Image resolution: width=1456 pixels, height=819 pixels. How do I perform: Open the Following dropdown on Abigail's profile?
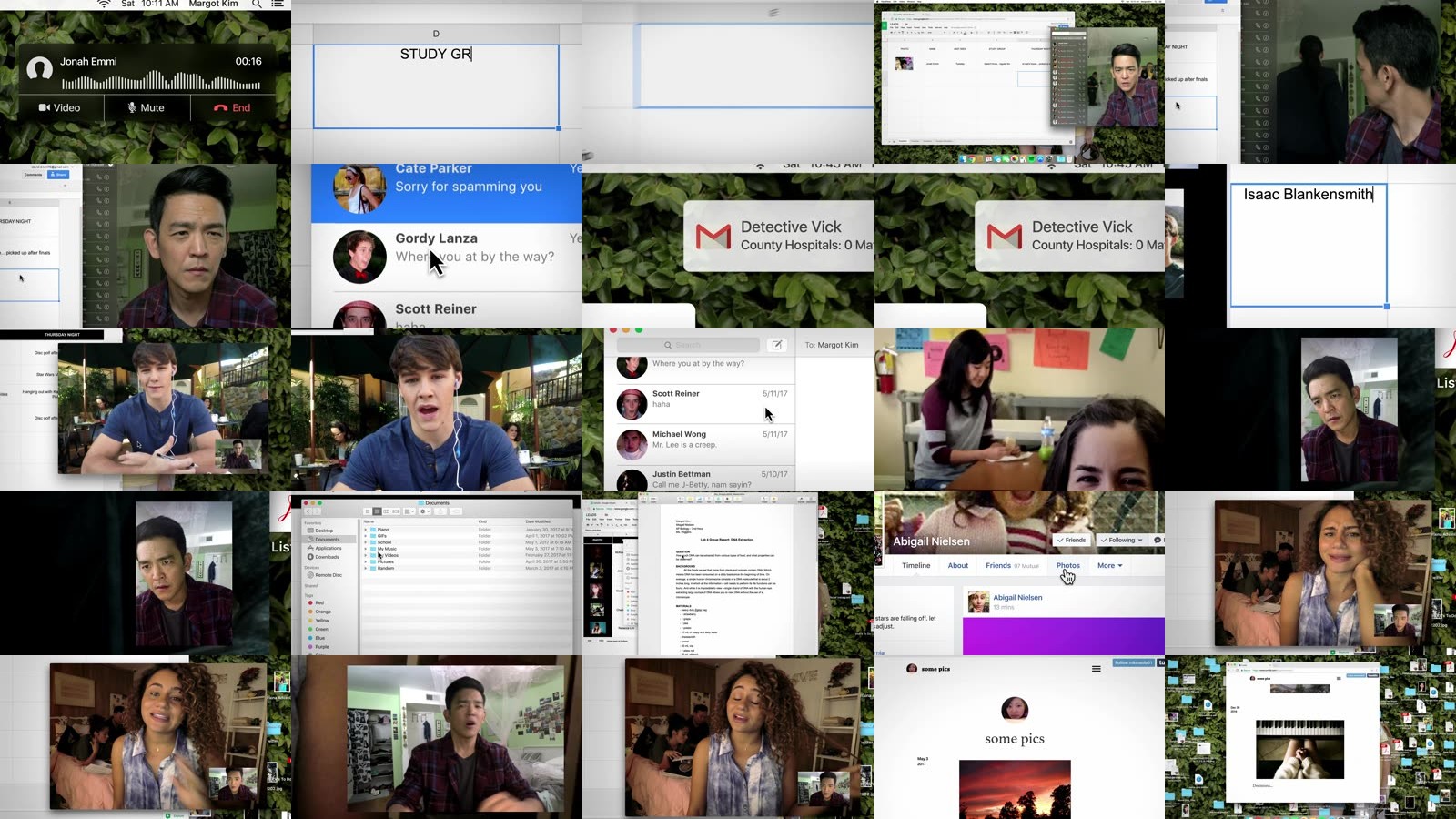pos(1122,540)
